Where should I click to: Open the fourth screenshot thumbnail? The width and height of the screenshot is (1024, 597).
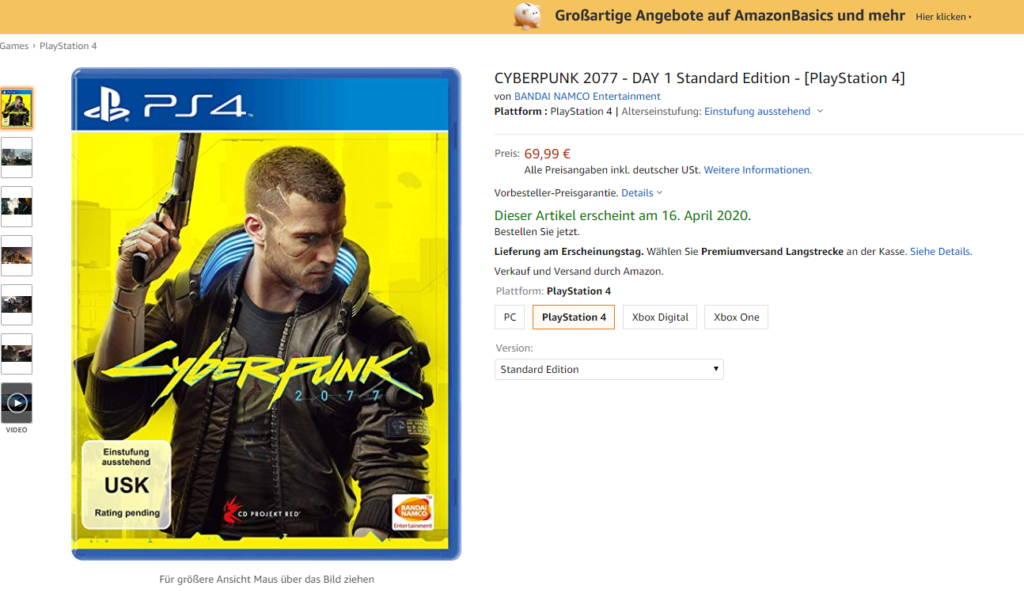(16, 255)
